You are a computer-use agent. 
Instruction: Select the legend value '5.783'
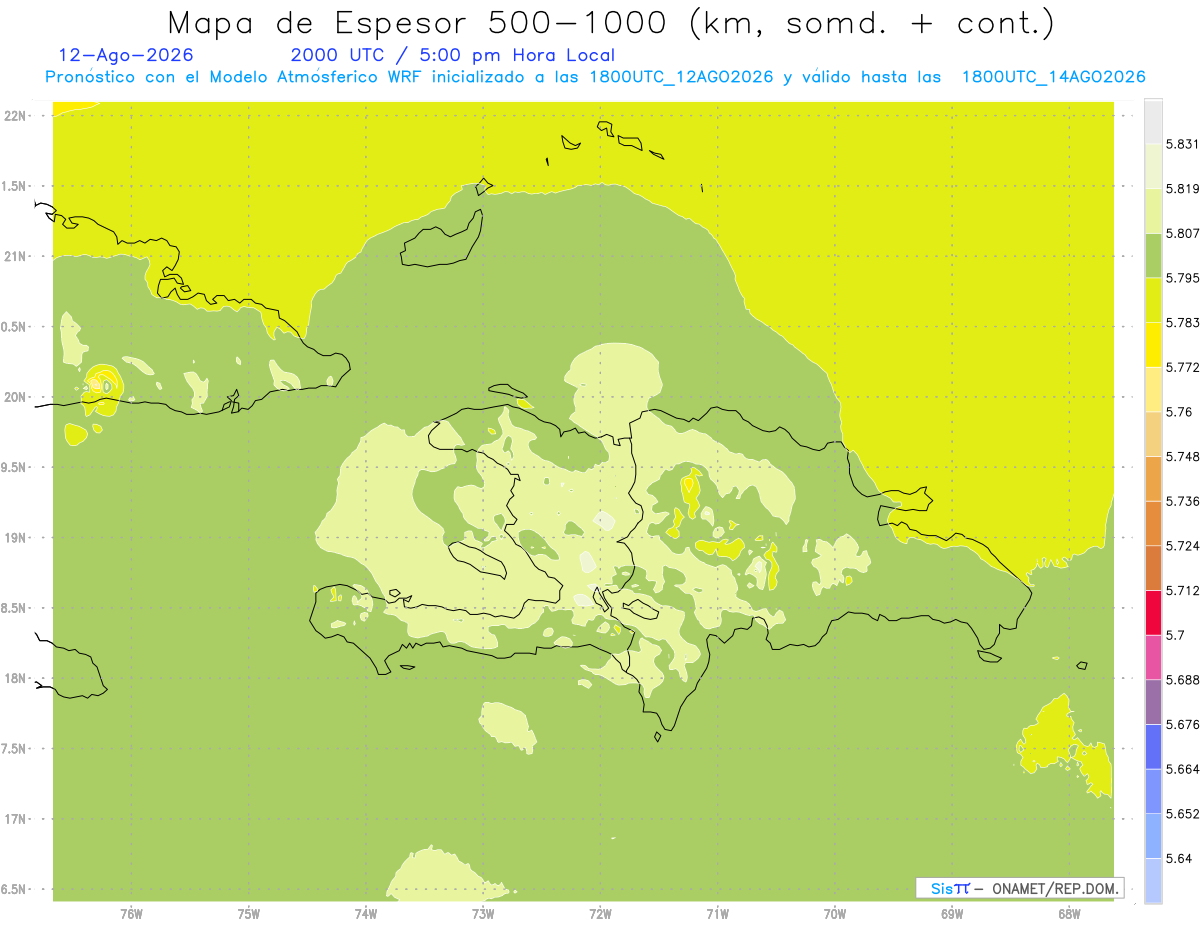pos(1183,322)
